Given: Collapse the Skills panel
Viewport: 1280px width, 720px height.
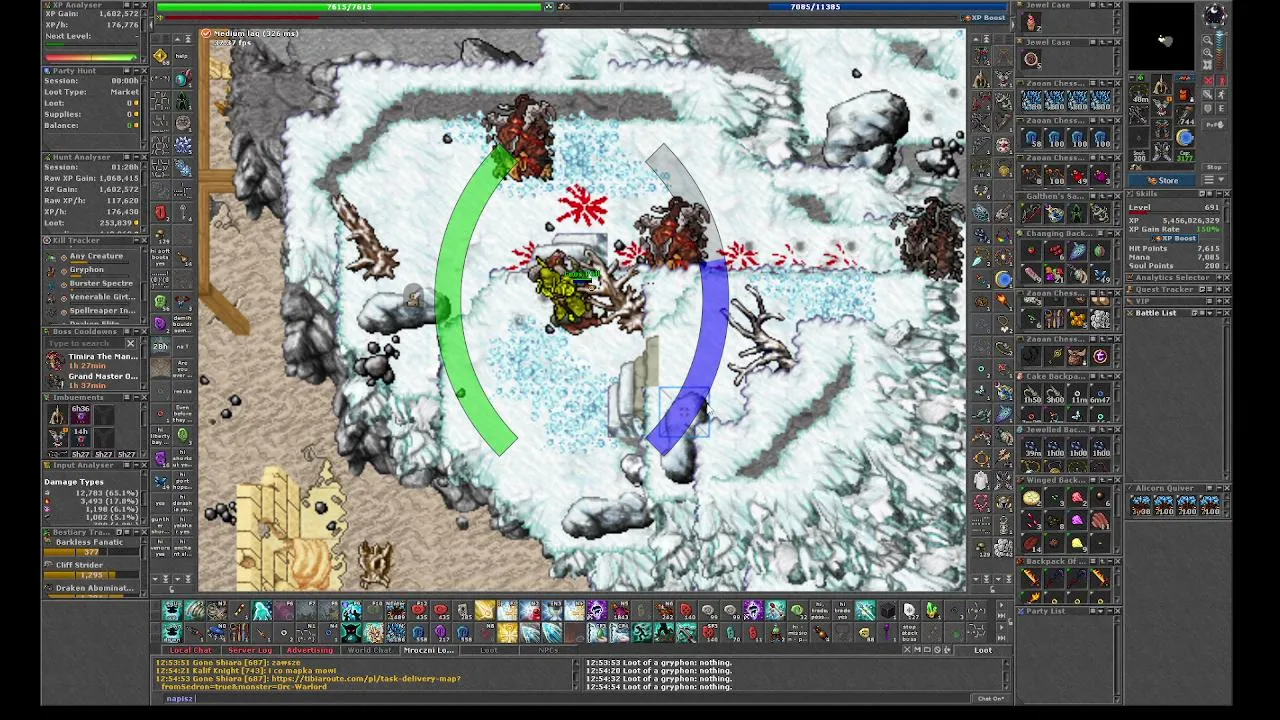Looking at the screenshot, I should tap(1219, 194).
